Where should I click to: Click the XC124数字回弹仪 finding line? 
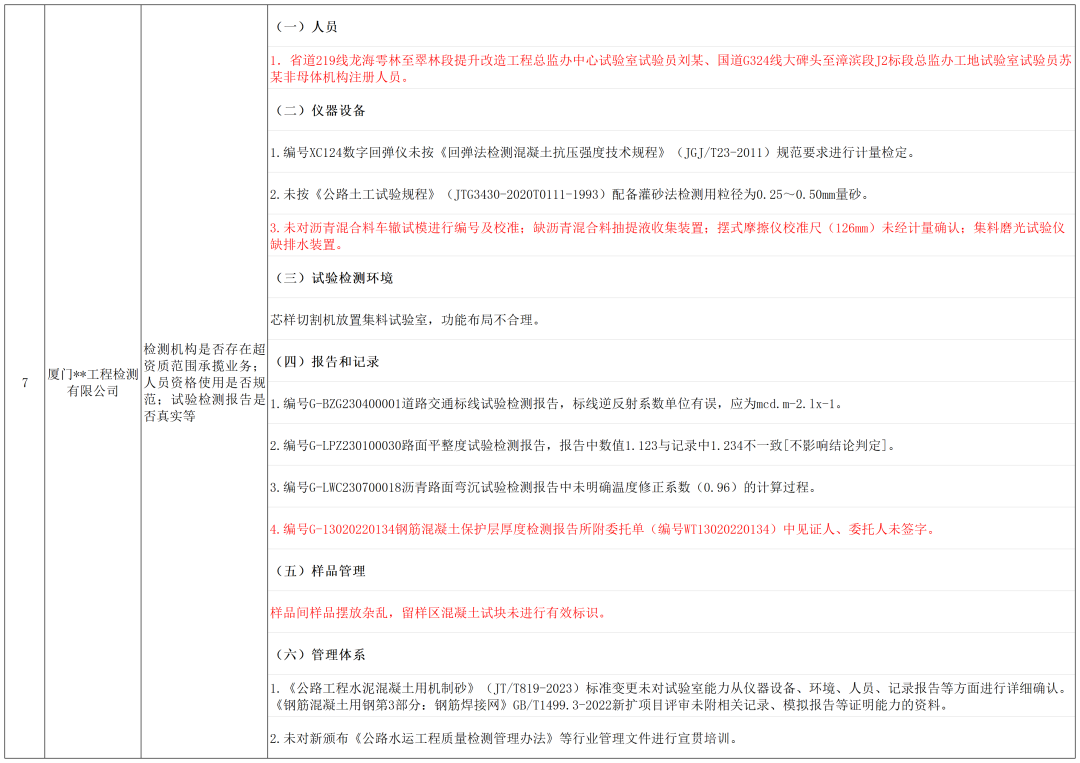click(592, 153)
